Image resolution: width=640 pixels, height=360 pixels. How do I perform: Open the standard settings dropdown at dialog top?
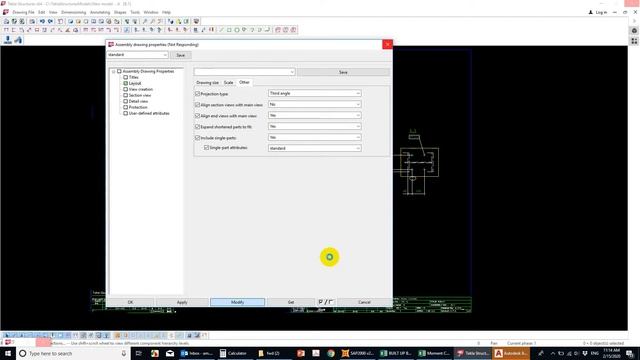[137, 55]
